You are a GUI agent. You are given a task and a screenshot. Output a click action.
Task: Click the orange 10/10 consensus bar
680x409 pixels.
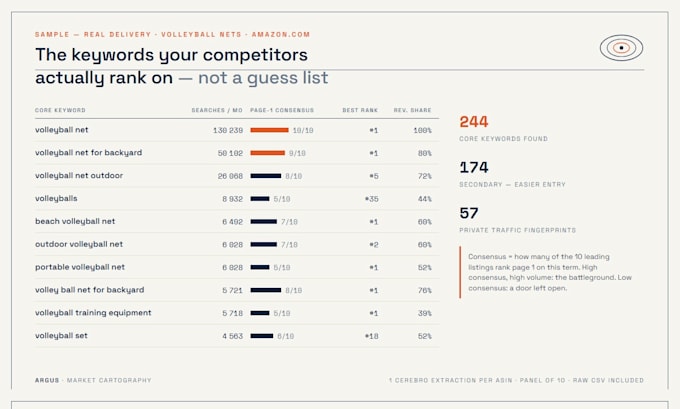point(269,130)
